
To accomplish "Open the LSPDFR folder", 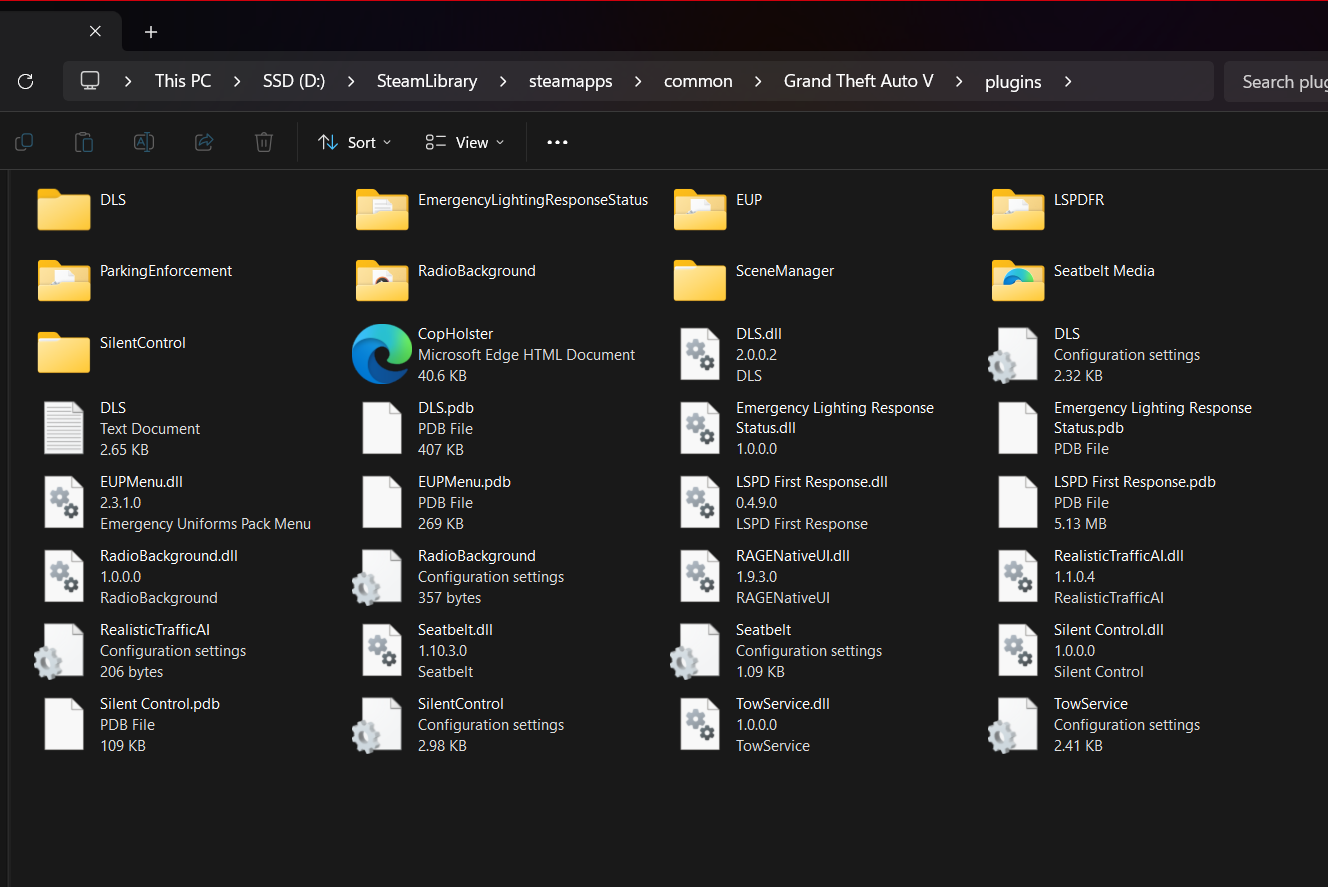I will tap(1018, 209).
